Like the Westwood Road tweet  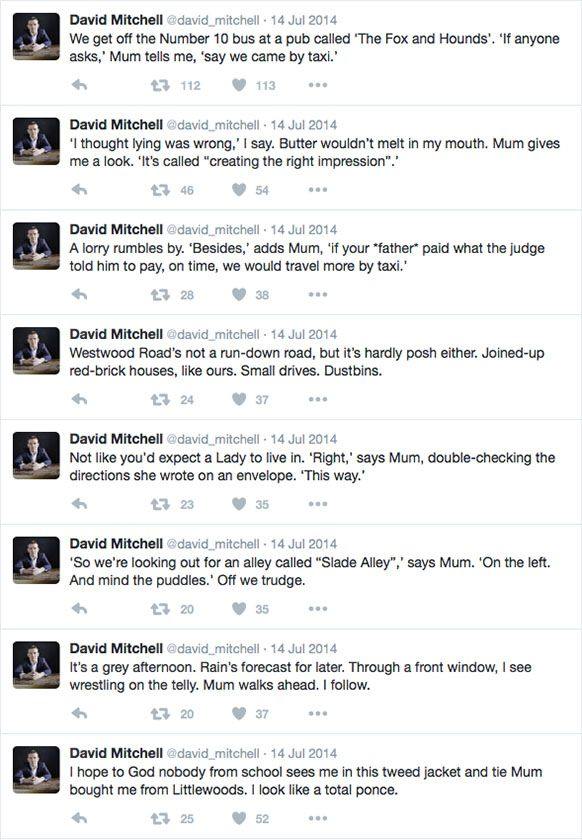coord(239,399)
